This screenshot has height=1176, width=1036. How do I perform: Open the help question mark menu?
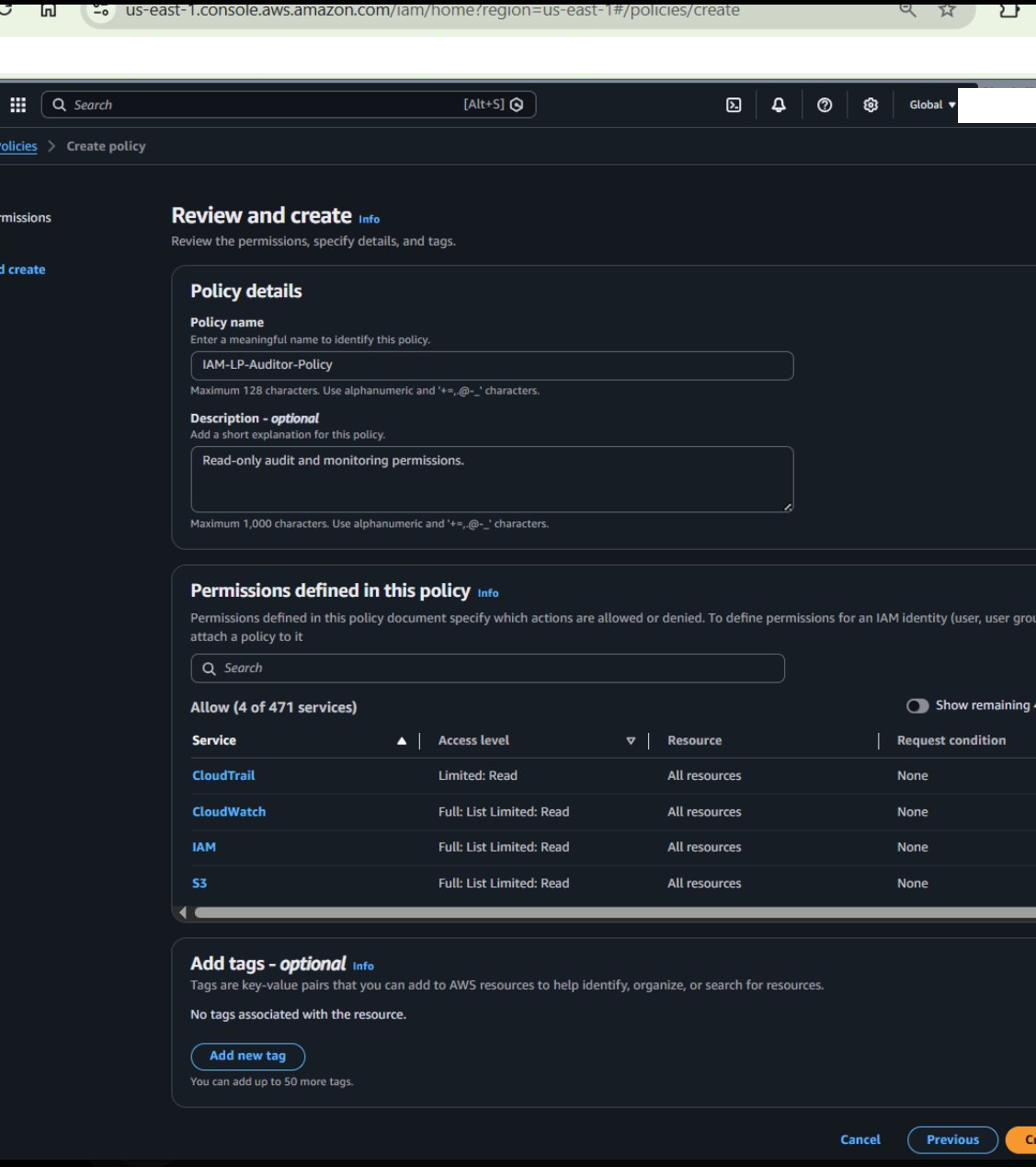824,105
